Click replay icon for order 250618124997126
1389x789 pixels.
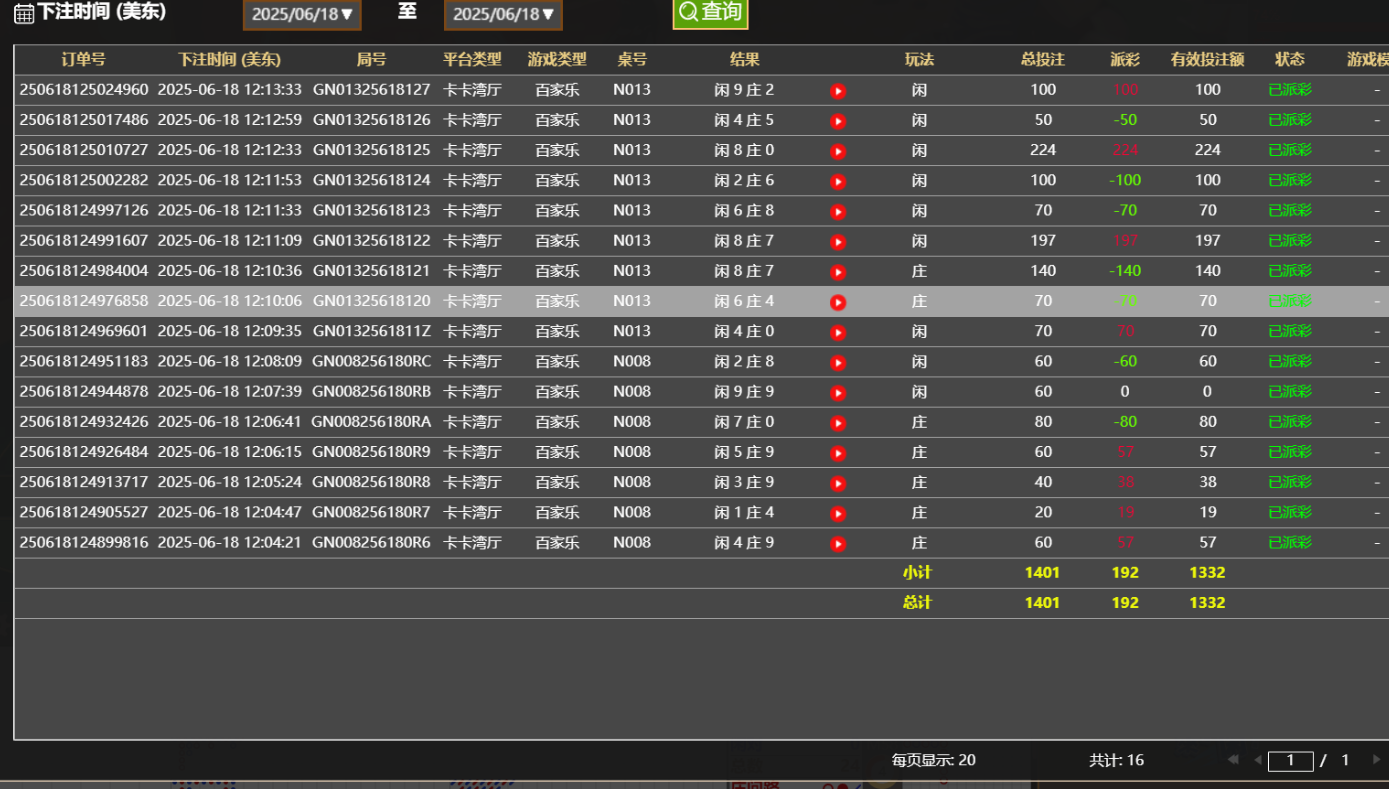pyautogui.click(x=838, y=212)
